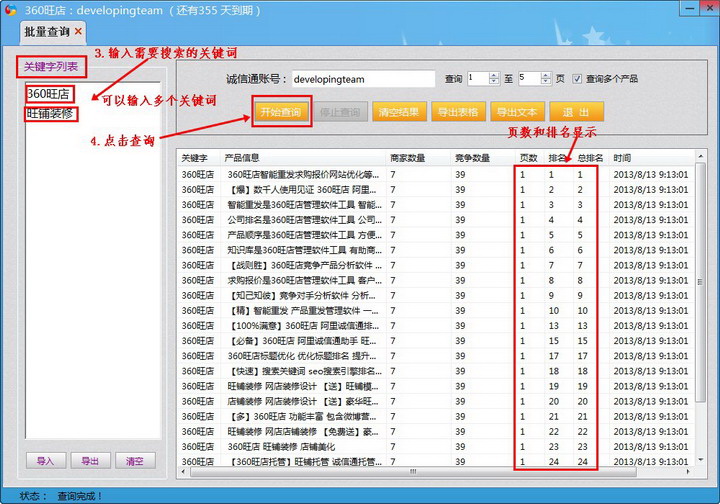Click the horizontal scrollbar thumb
The height and width of the screenshot is (504, 720).
(413, 471)
